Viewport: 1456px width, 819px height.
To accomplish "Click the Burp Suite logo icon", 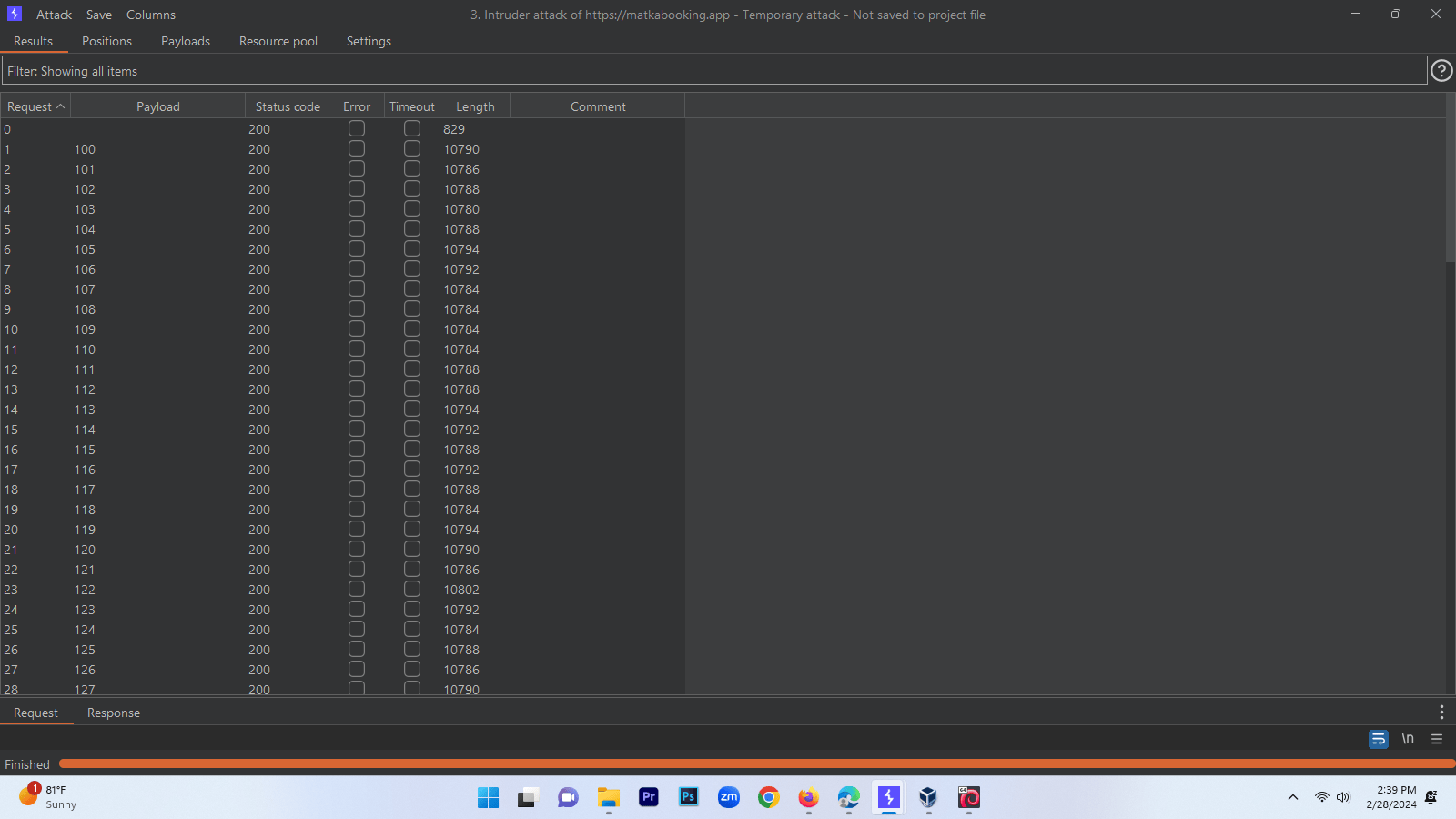I will coord(15,14).
